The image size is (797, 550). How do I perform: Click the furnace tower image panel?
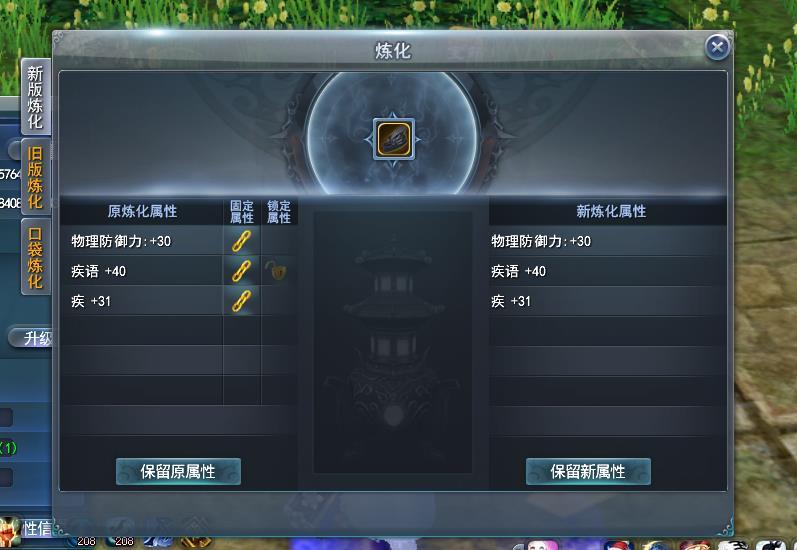(393, 343)
